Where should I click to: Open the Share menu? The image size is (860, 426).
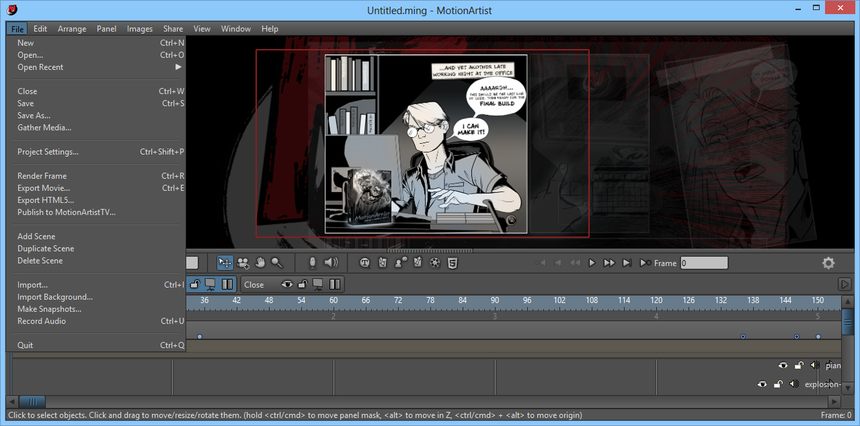pyautogui.click(x=173, y=29)
